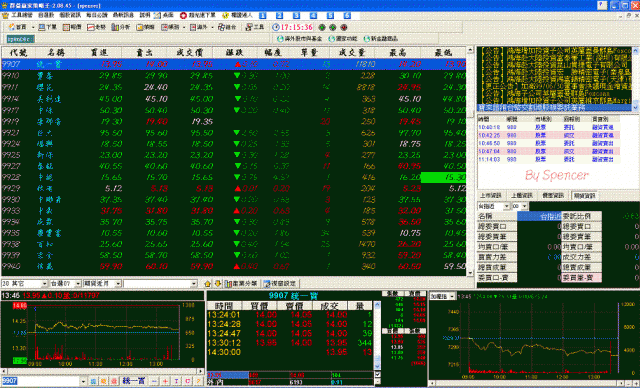The image size is (640, 388).
Task: Click the 圖業分類 button
Action: 242,283
